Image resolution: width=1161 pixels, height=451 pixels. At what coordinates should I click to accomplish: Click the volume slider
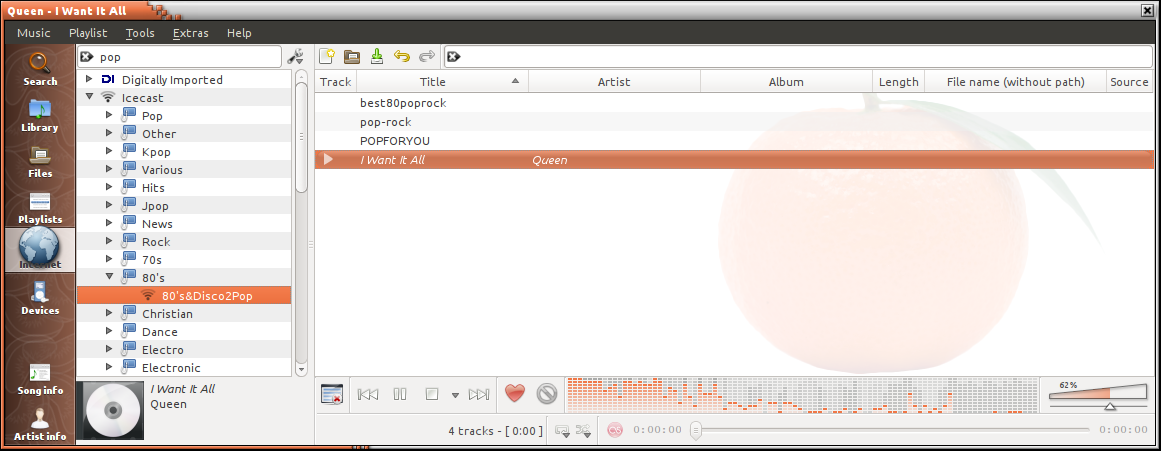1097,394
